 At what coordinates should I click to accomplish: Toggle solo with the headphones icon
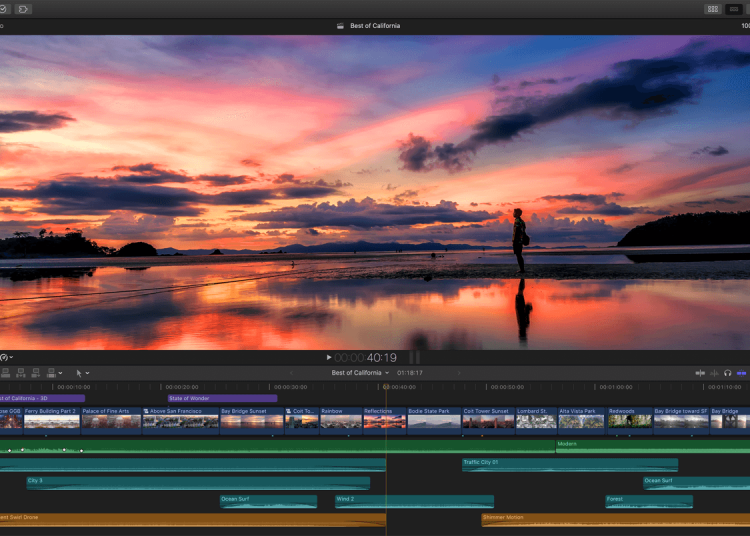[728, 373]
